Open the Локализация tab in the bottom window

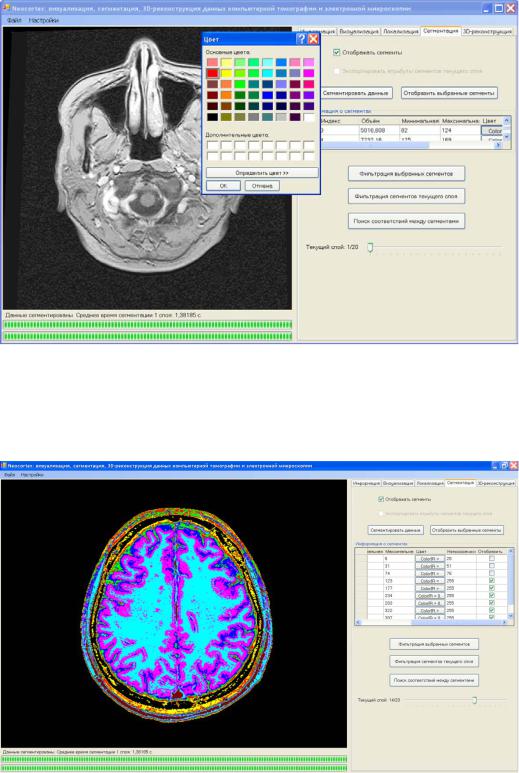coord(429,483)
